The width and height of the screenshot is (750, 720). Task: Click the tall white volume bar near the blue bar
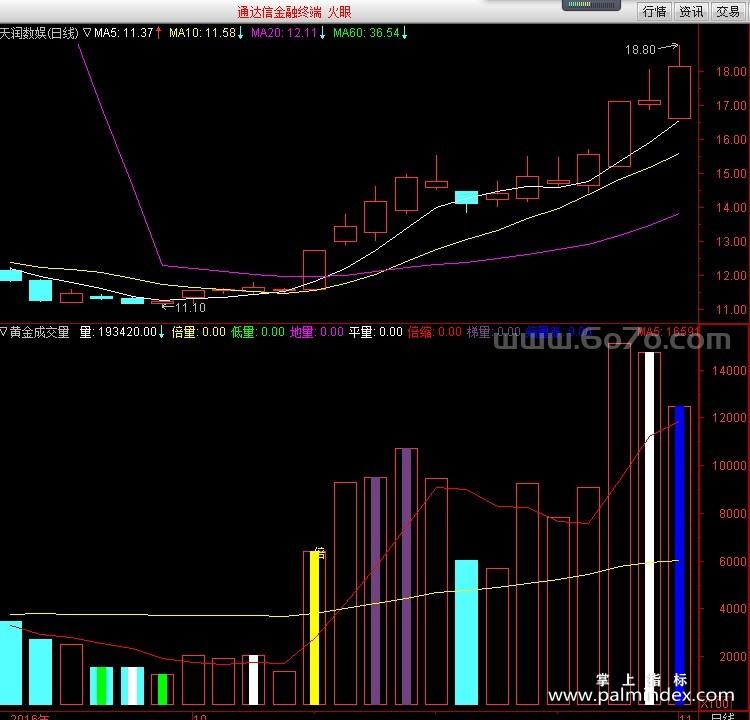[x=650, y=528]
